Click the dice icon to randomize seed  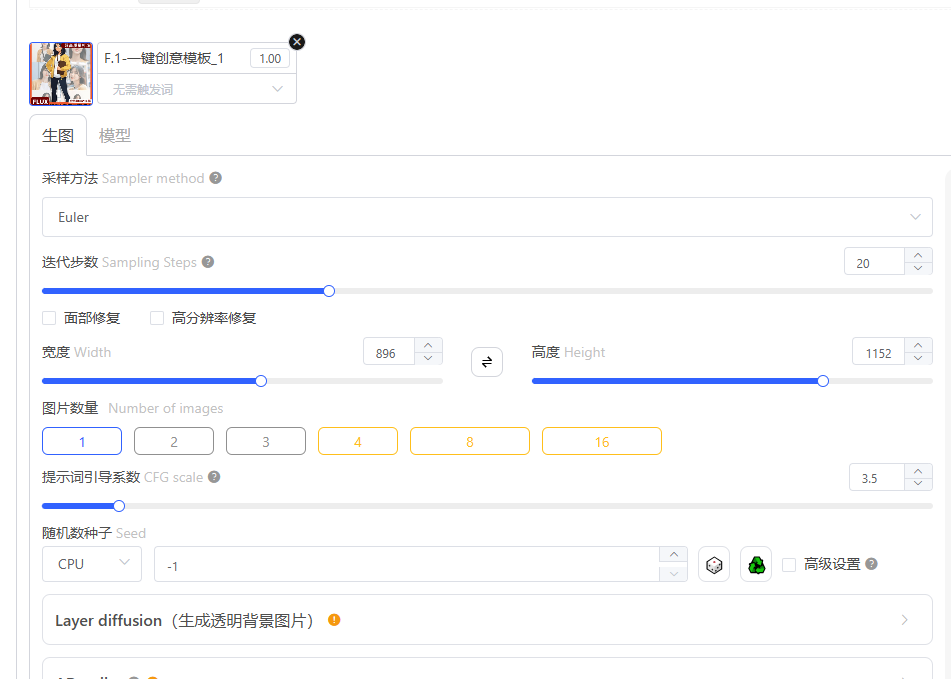[x=714, y=564]
